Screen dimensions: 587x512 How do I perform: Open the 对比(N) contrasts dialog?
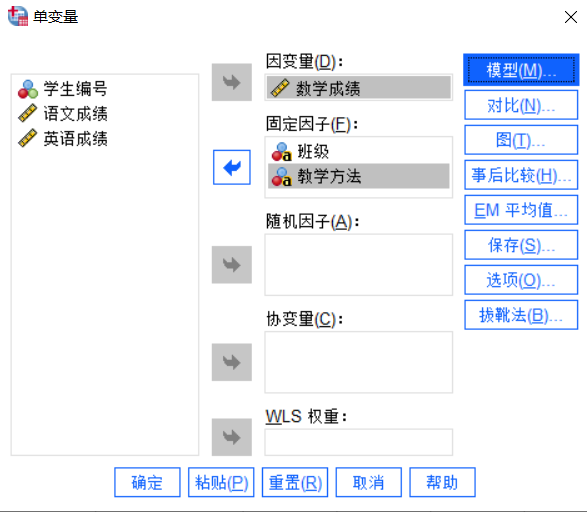[x=521, y=105]
